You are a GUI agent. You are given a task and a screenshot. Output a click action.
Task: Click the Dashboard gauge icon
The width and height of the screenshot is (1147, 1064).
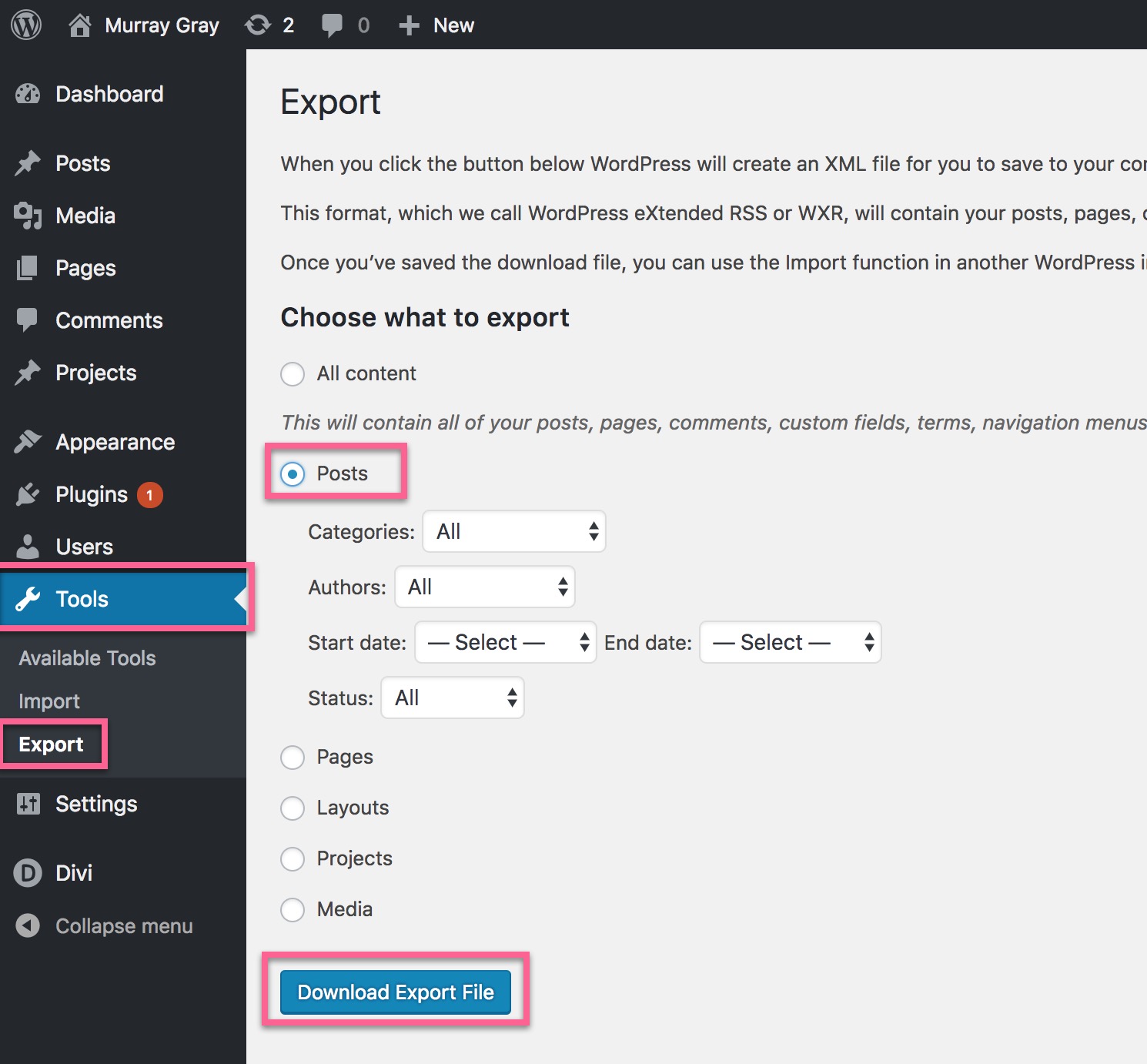pos(28,94)
